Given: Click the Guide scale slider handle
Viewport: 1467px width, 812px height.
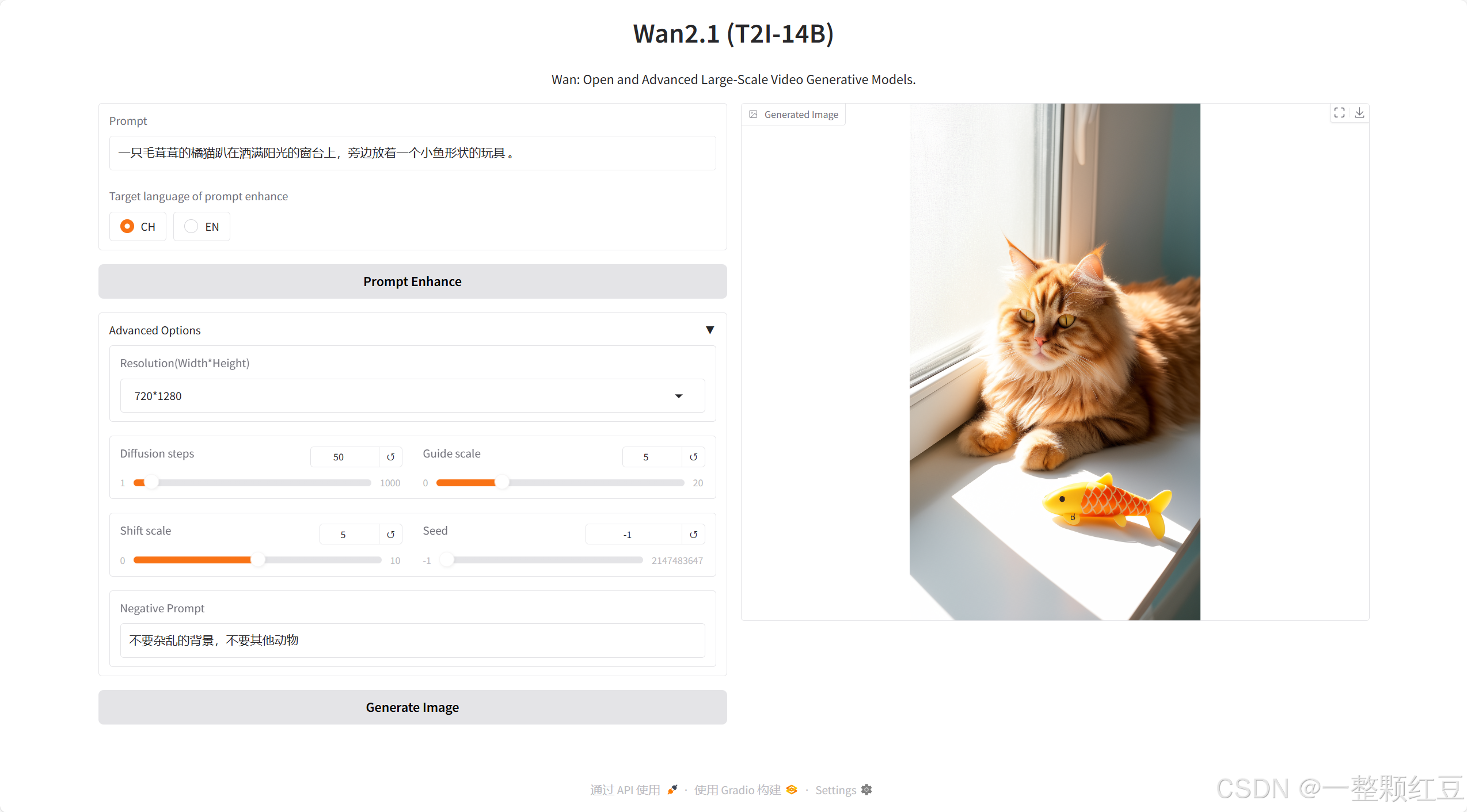Looking at the screenshot, I should [x=502, y=483].
